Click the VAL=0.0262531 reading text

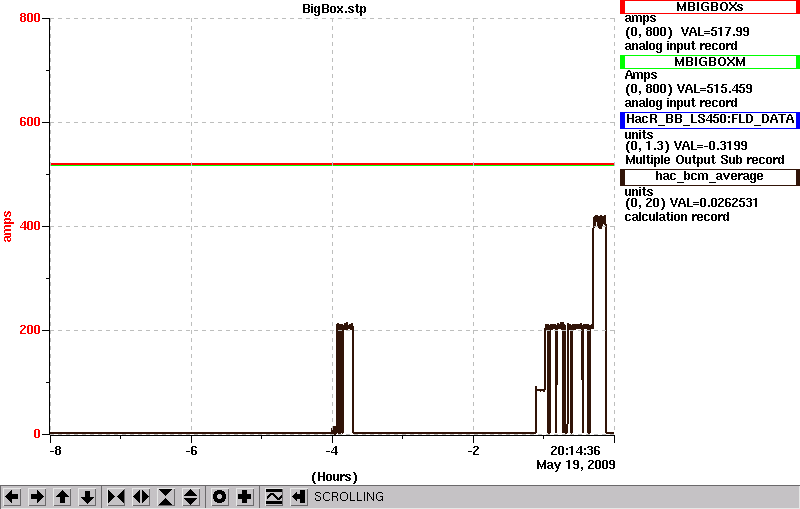tap(714, 203)
